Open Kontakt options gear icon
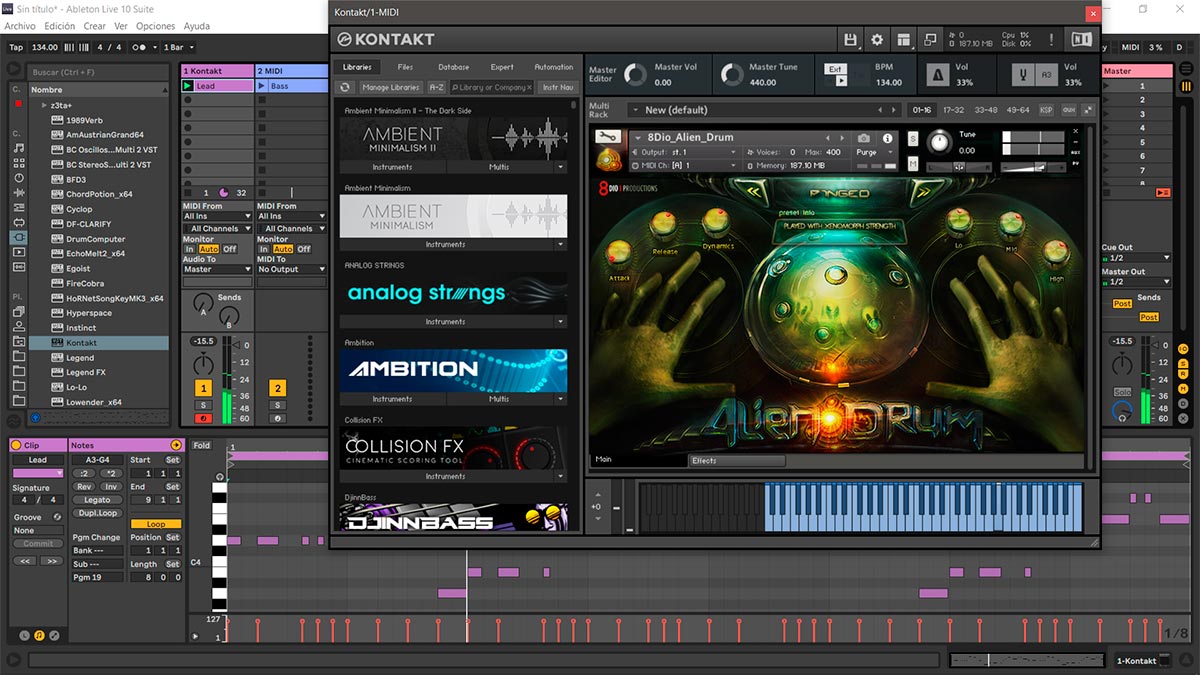The width and height of the screenshot is (1200, 675). tap(877, 39)
